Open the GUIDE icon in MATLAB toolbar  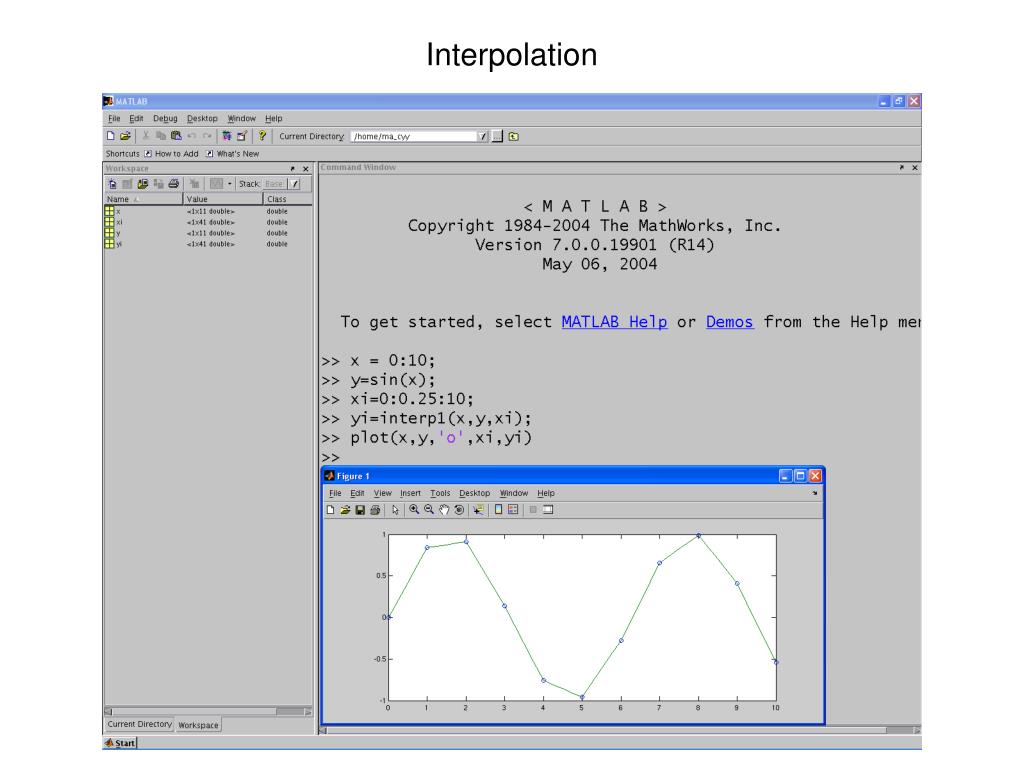242,136
